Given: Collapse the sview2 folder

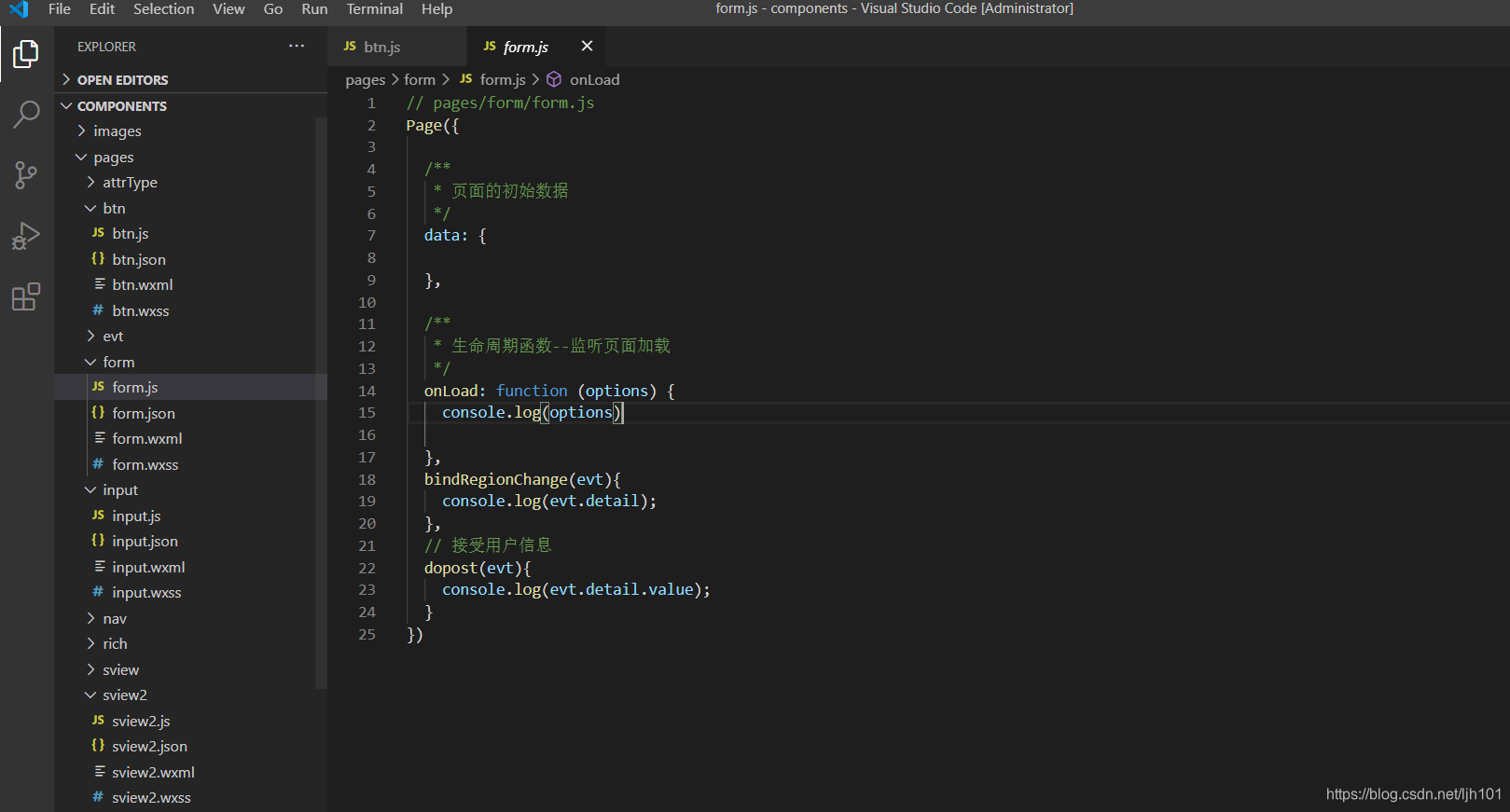Looking at the screenshot, I should coord(190,695).
